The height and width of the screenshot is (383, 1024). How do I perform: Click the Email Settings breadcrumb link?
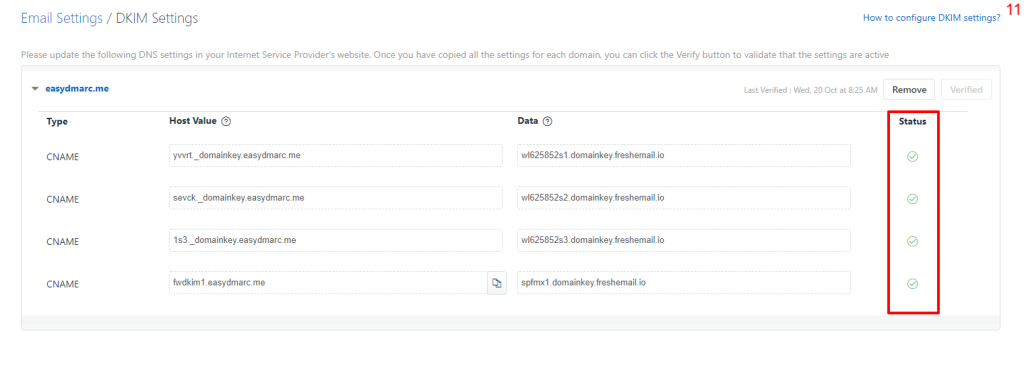point(62,18)
